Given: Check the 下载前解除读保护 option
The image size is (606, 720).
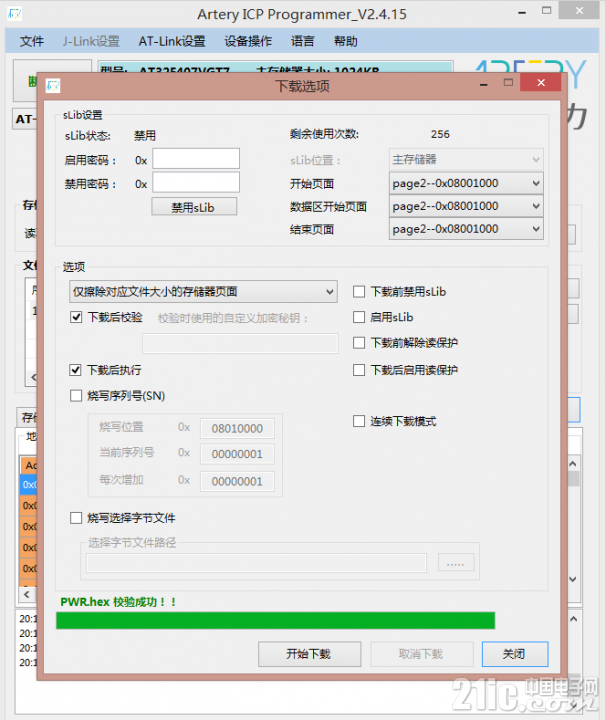Looking at the screenshot, I should 359,343.
